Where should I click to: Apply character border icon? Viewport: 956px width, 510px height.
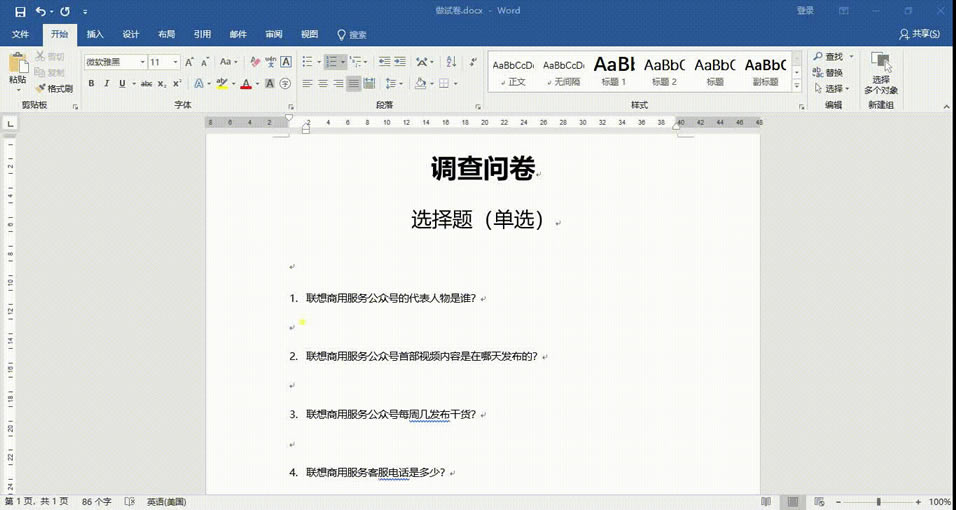[x=286, y=62]
